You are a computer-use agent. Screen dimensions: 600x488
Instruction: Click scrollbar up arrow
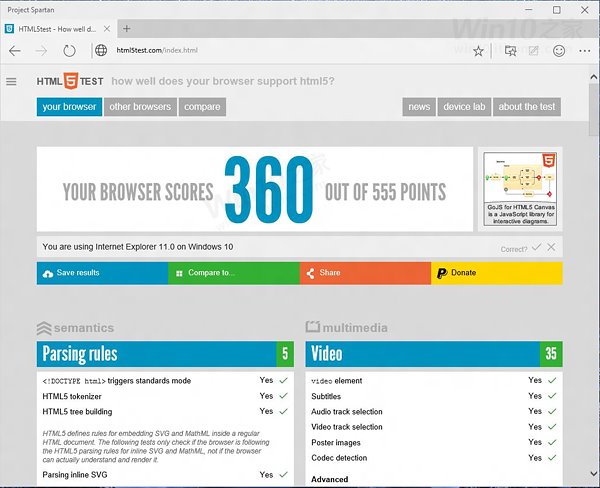[x=593, y=77]
